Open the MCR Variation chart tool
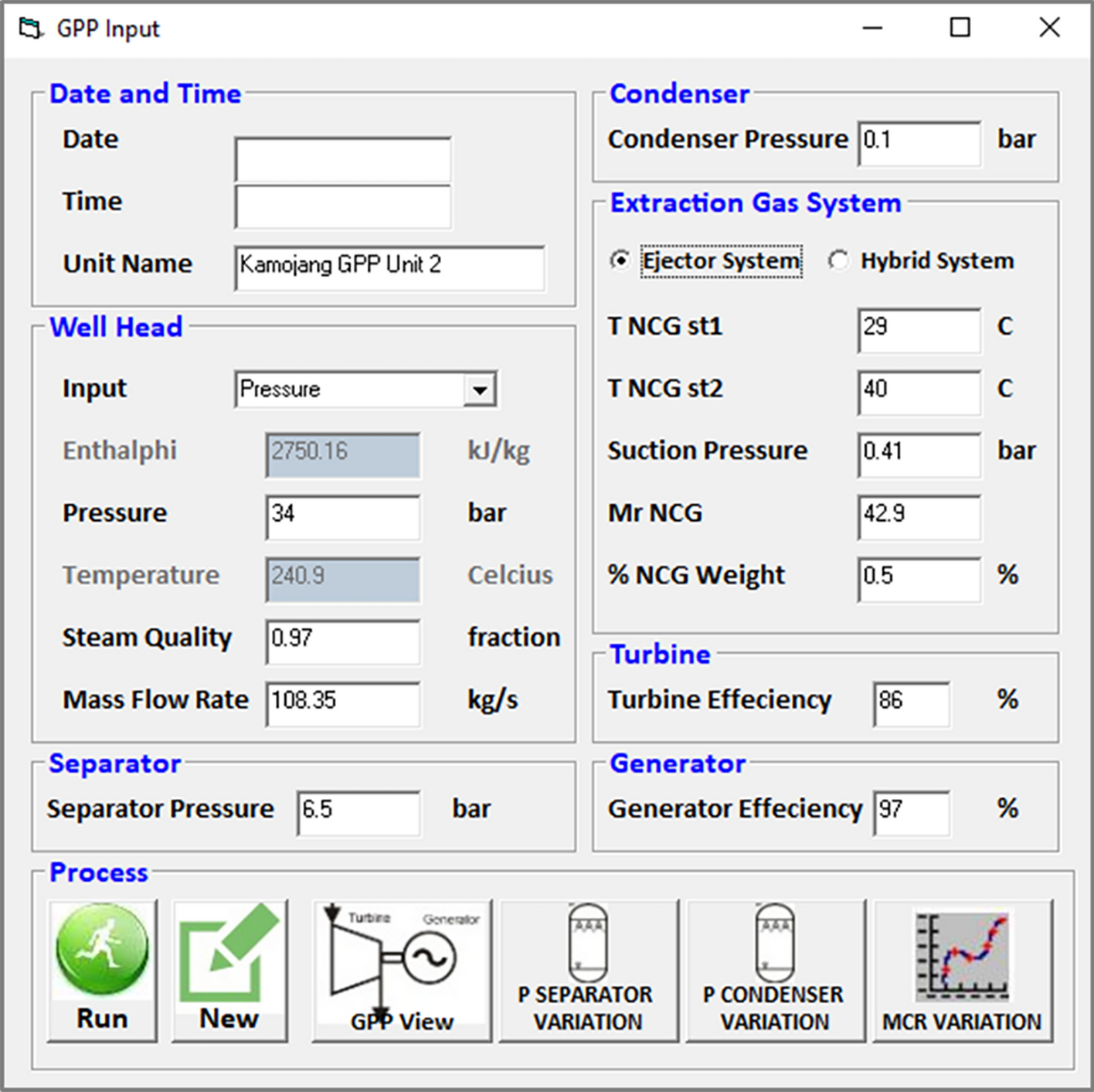This screenshot has width=1094, height=1092. [963, 971]
